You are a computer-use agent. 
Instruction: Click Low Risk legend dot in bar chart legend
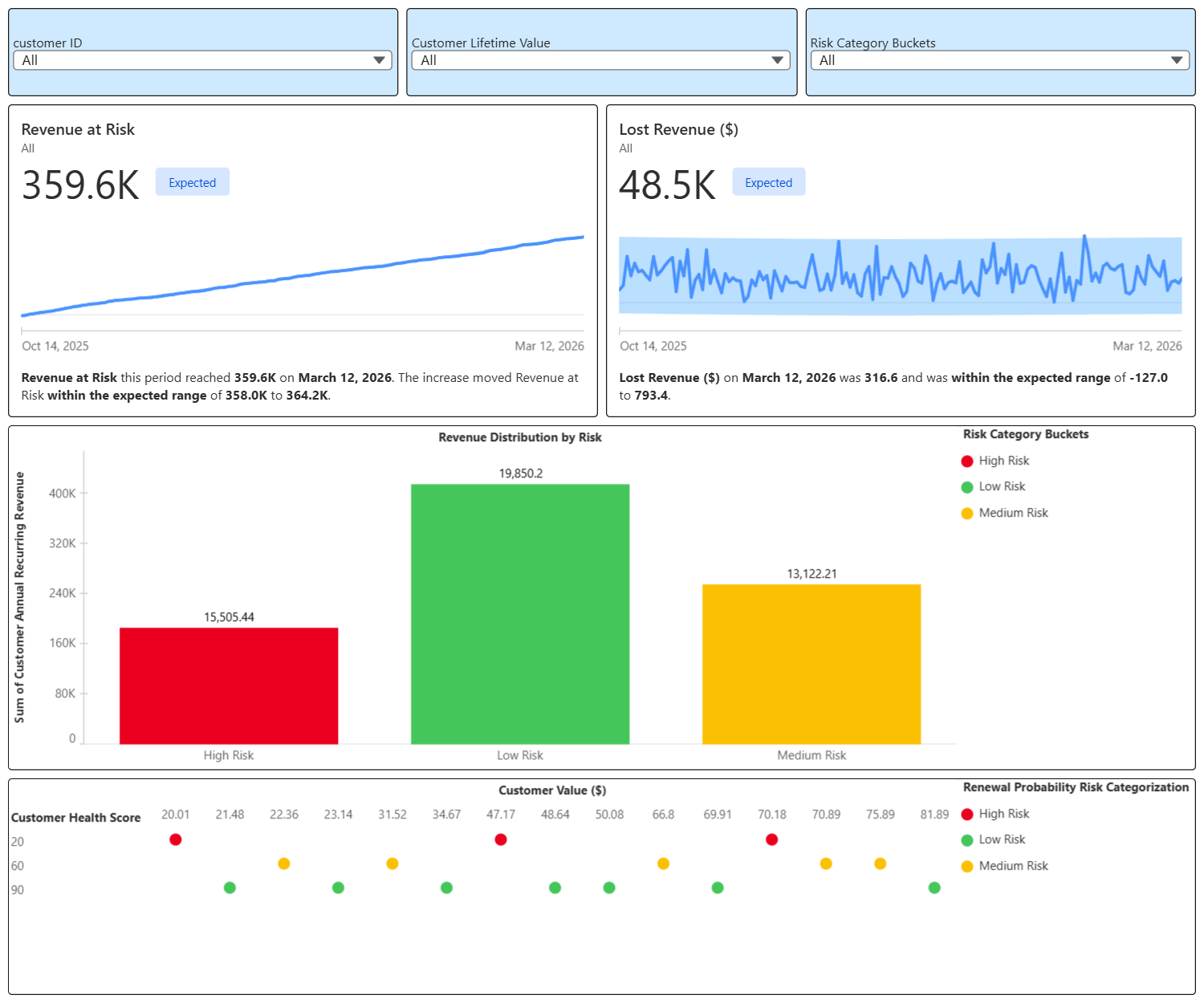tap(967, 487)
